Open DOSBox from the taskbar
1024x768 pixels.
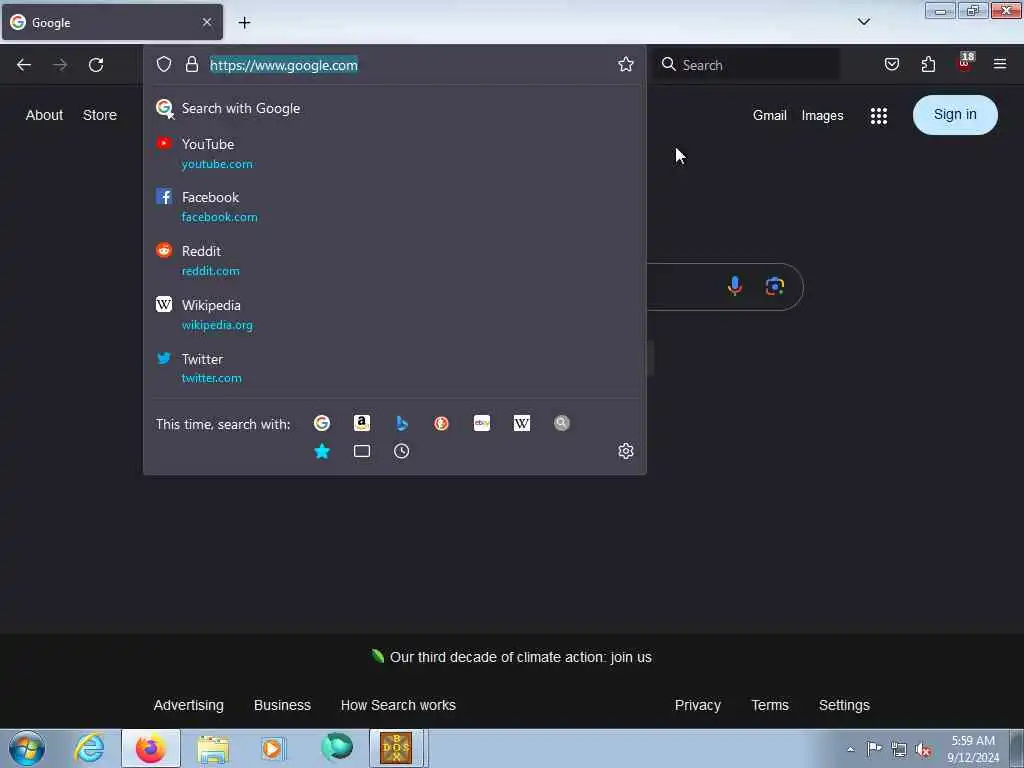[396, 748]
